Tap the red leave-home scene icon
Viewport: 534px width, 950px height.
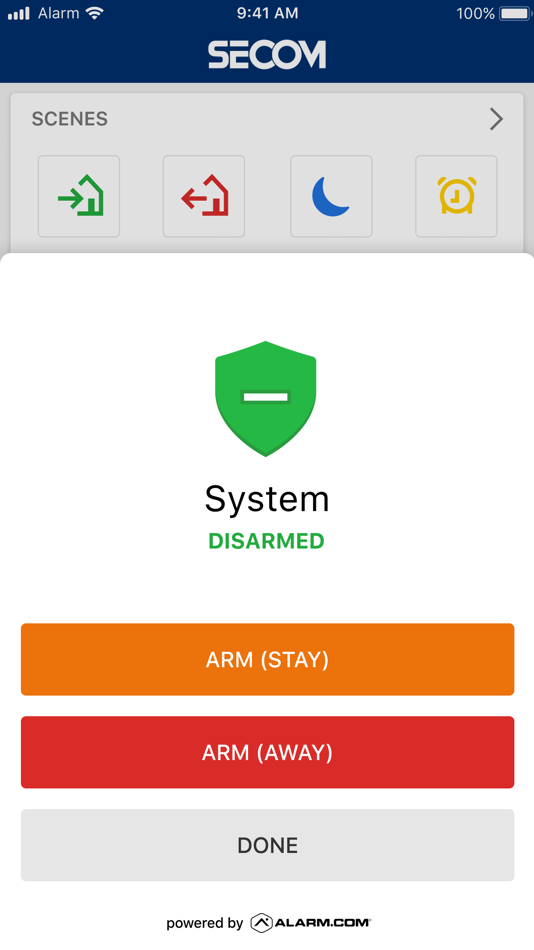204,196
